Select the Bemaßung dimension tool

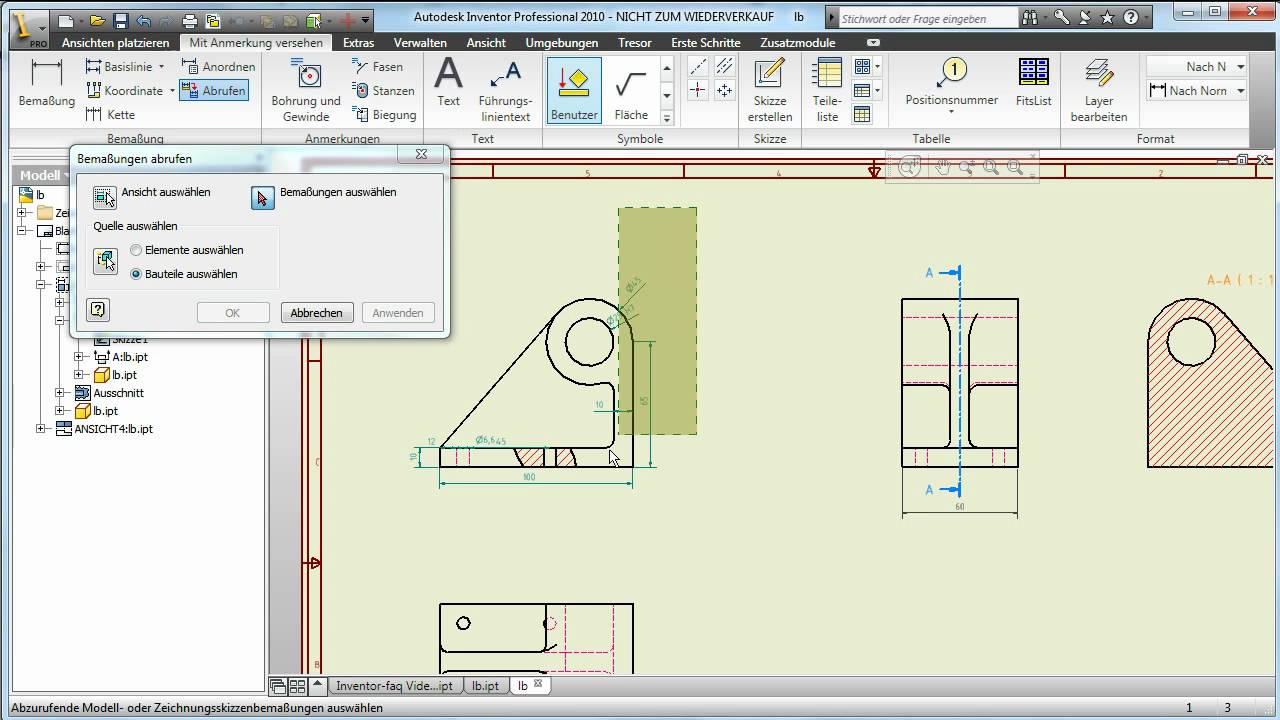(x=47, y=84)
